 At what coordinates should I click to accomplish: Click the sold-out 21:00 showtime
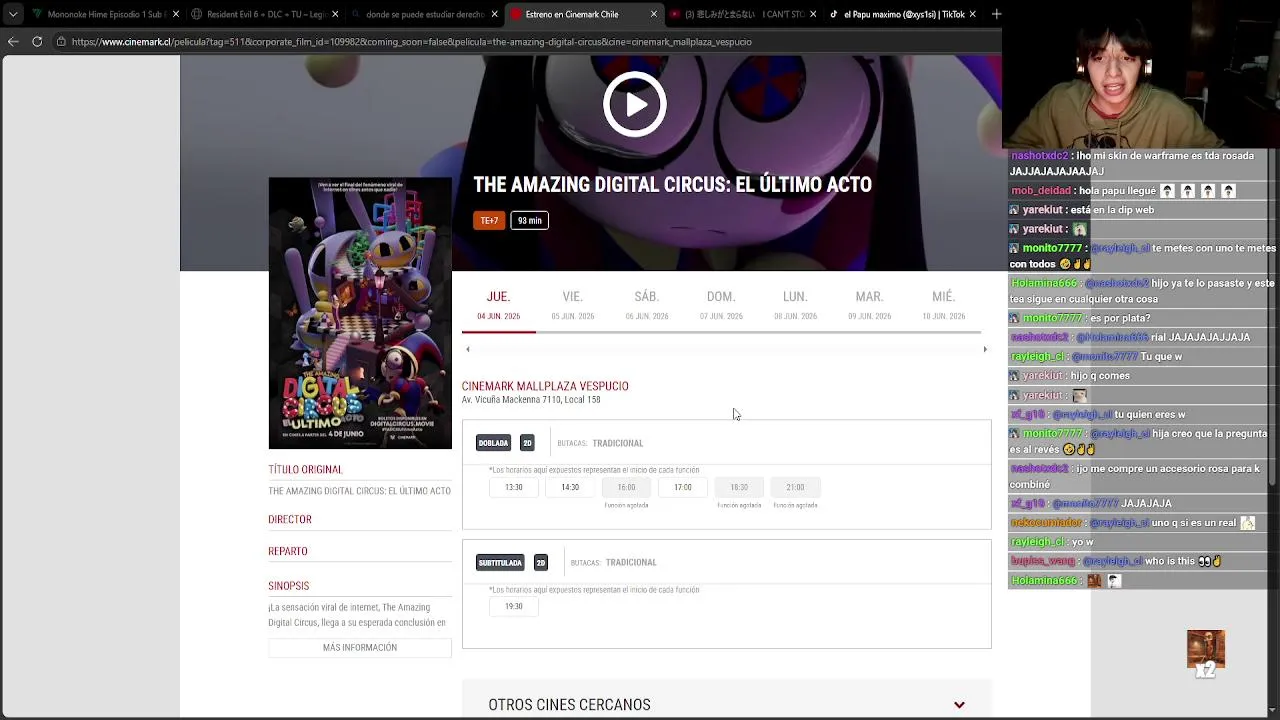[795, 487]
